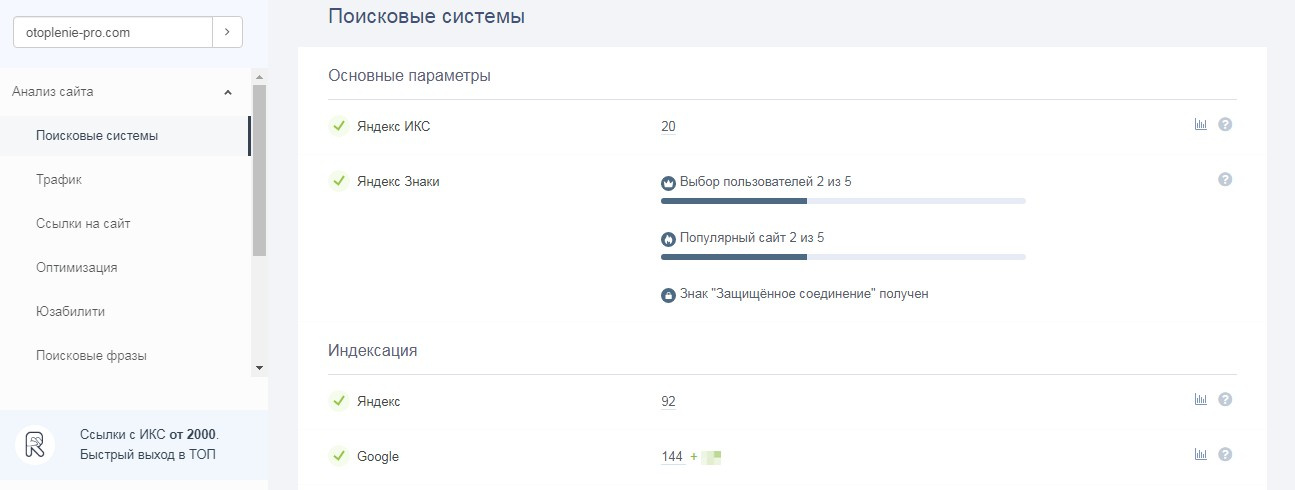Collapse the Анализ сайта section
This screenshot has height=490, width=1295.
click(x=228, y=92)
